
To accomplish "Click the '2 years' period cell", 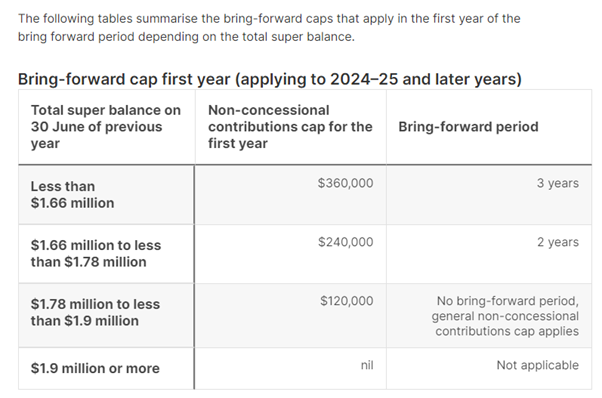I will 489,254.
